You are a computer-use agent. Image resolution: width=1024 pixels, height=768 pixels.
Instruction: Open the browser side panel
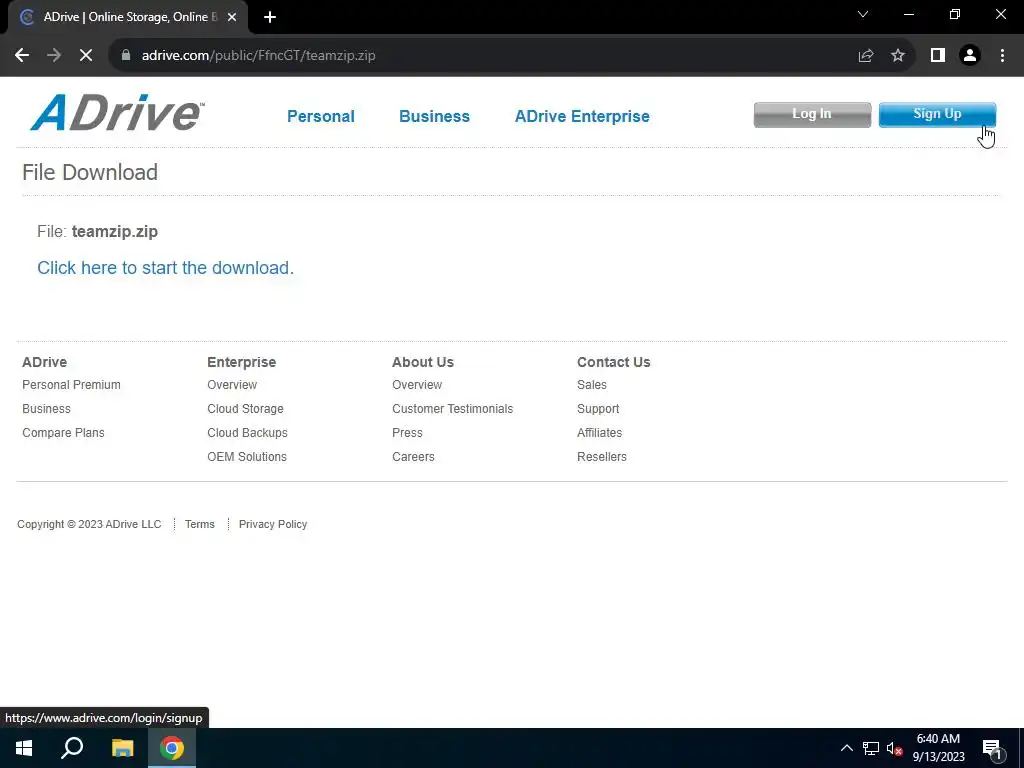[x=938, y=56]
